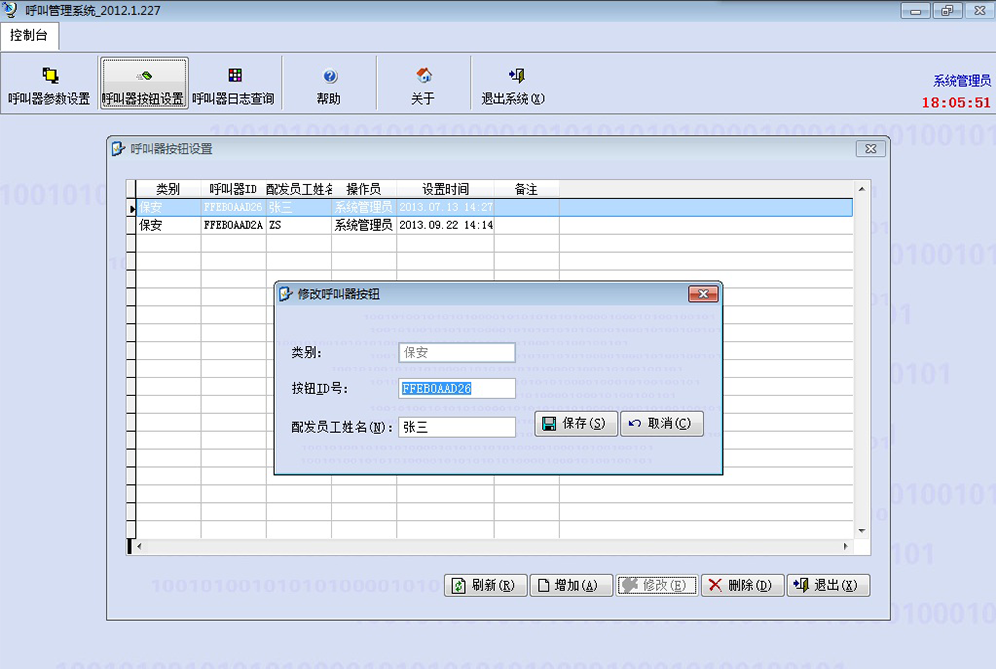The width and height of the screenshot is (996, 669).
Task: Select table row with ID FFEB0AAD2A
Action: pyautogui.click(x=234, y=226)
